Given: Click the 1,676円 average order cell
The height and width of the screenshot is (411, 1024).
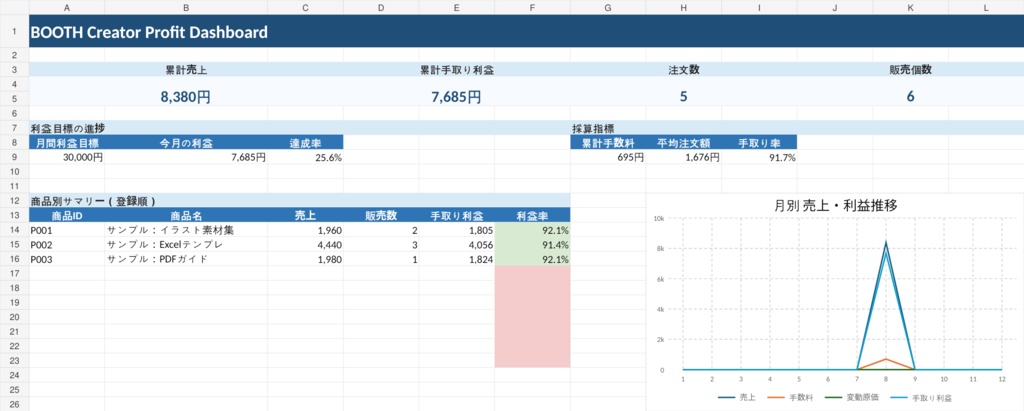Looking at the screenshot, I should click(684, 157).
